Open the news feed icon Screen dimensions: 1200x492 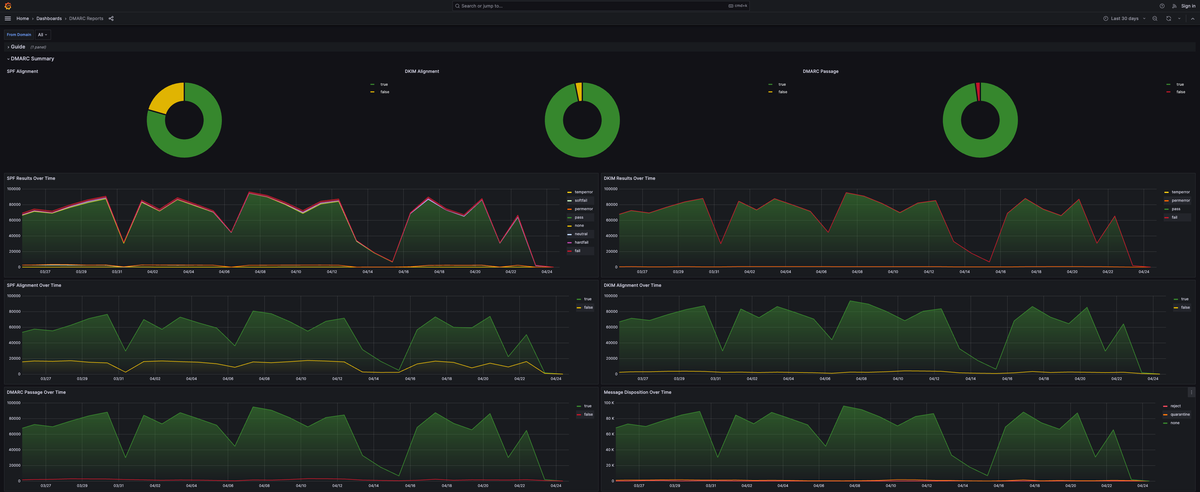point(1174,6)
